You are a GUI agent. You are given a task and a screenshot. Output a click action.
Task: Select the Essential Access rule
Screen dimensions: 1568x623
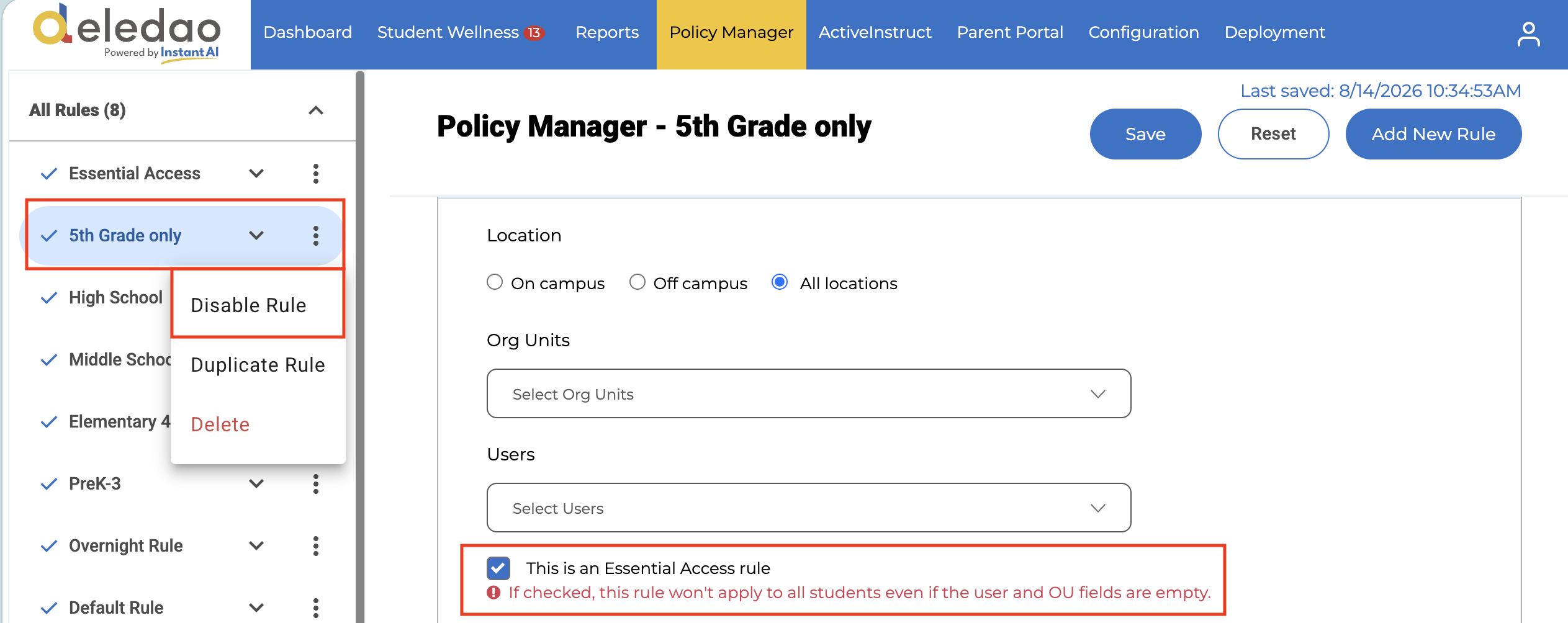(135, 174)
